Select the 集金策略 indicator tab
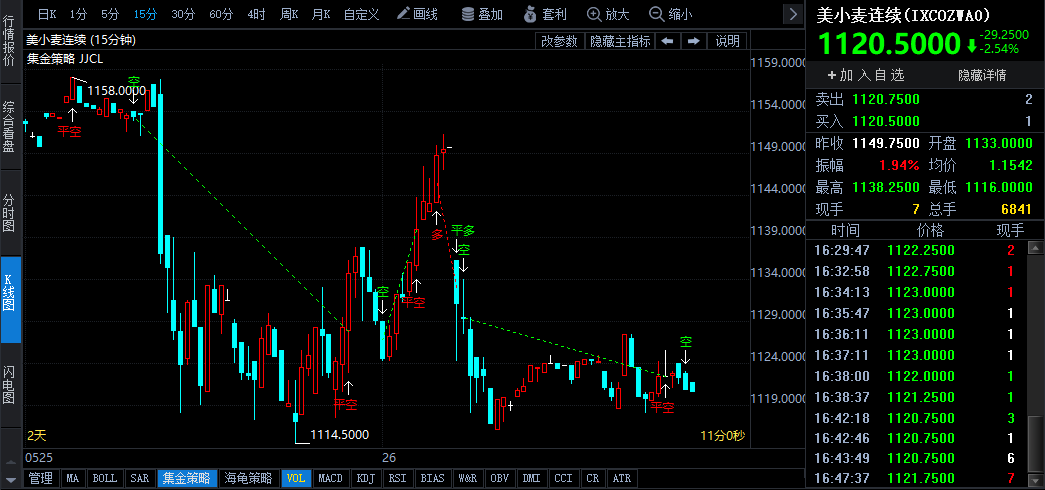The height and width of the screenshot is (490, 1045). point(187,478)
